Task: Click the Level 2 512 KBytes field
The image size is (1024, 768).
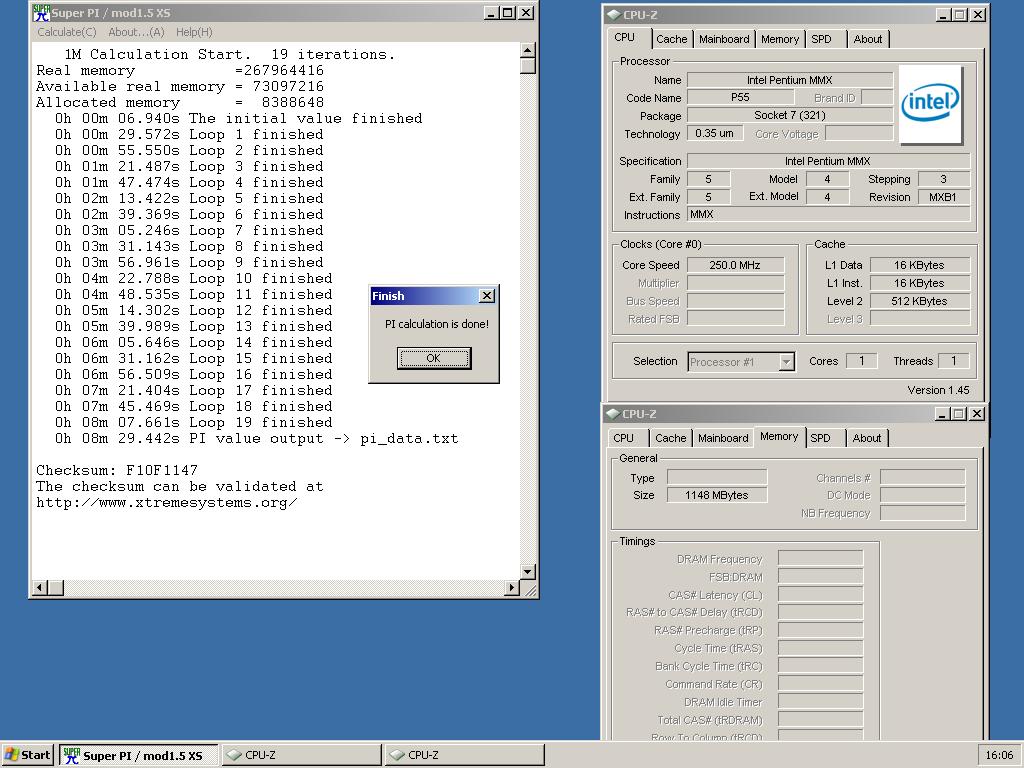Action: pyautogui.click(x=920, y=301)
